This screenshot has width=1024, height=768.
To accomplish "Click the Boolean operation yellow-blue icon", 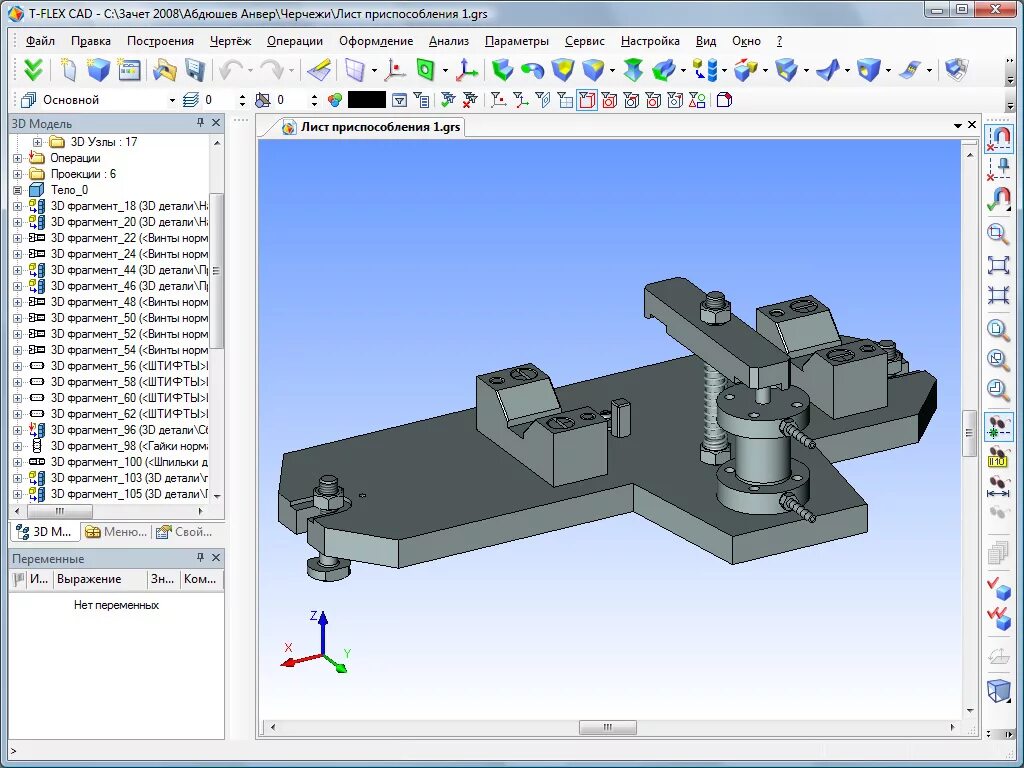I will click(x=562, y=69).
